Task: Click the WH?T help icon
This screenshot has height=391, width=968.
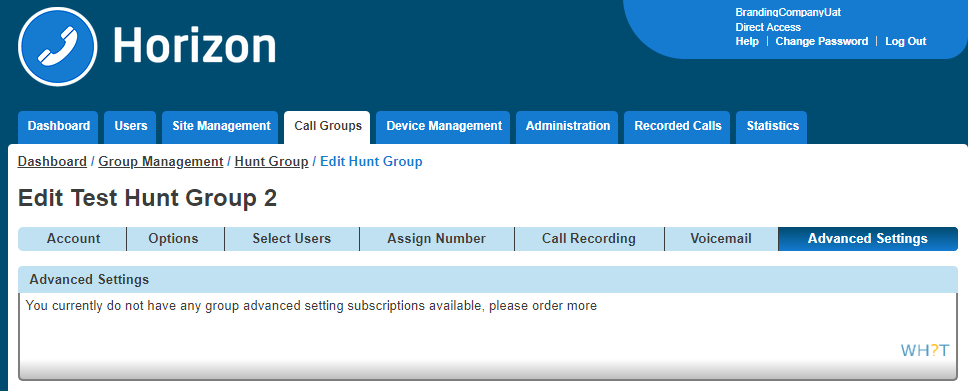Action: (x=925, y=351)
